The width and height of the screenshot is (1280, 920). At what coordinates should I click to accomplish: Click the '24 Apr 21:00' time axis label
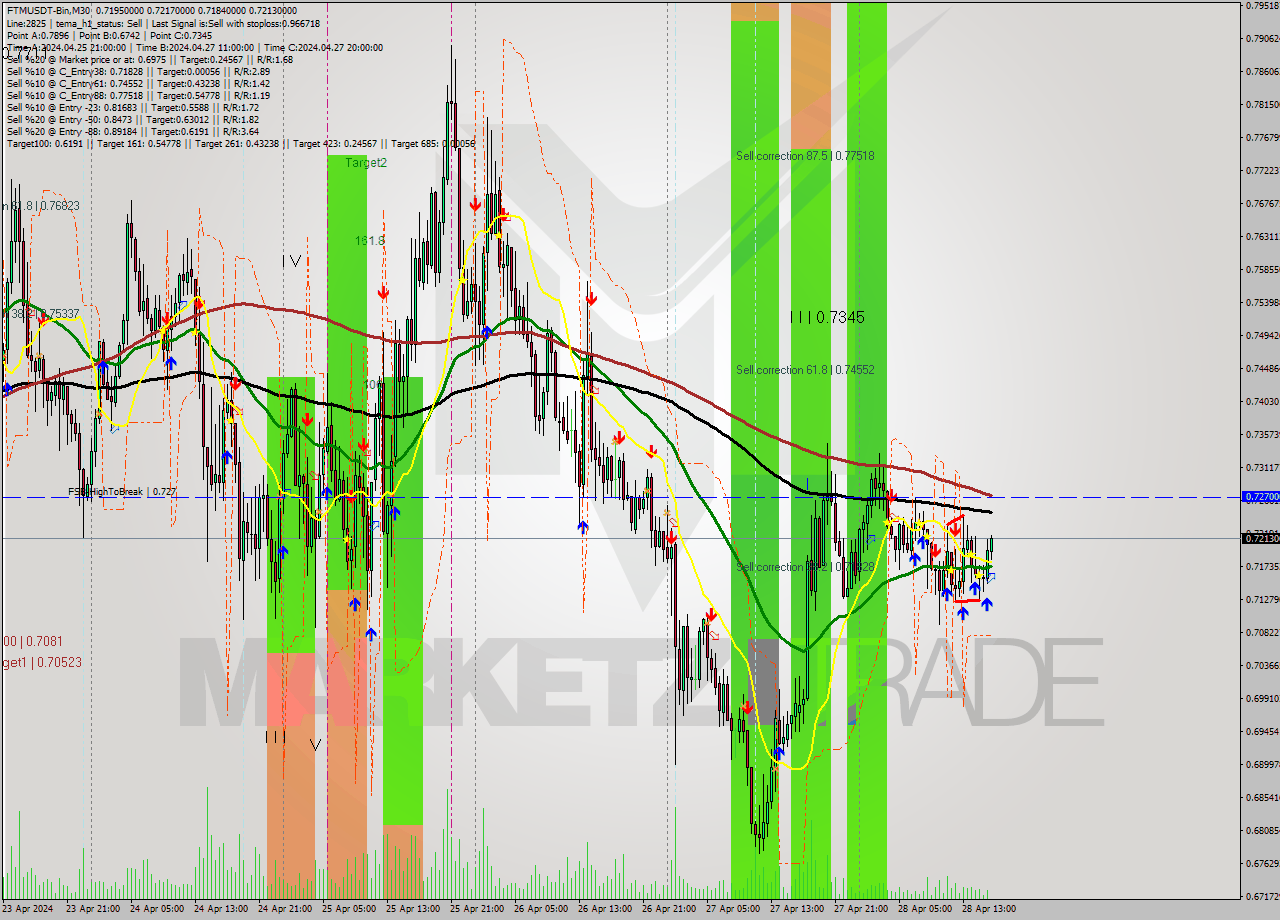point(284,909)
